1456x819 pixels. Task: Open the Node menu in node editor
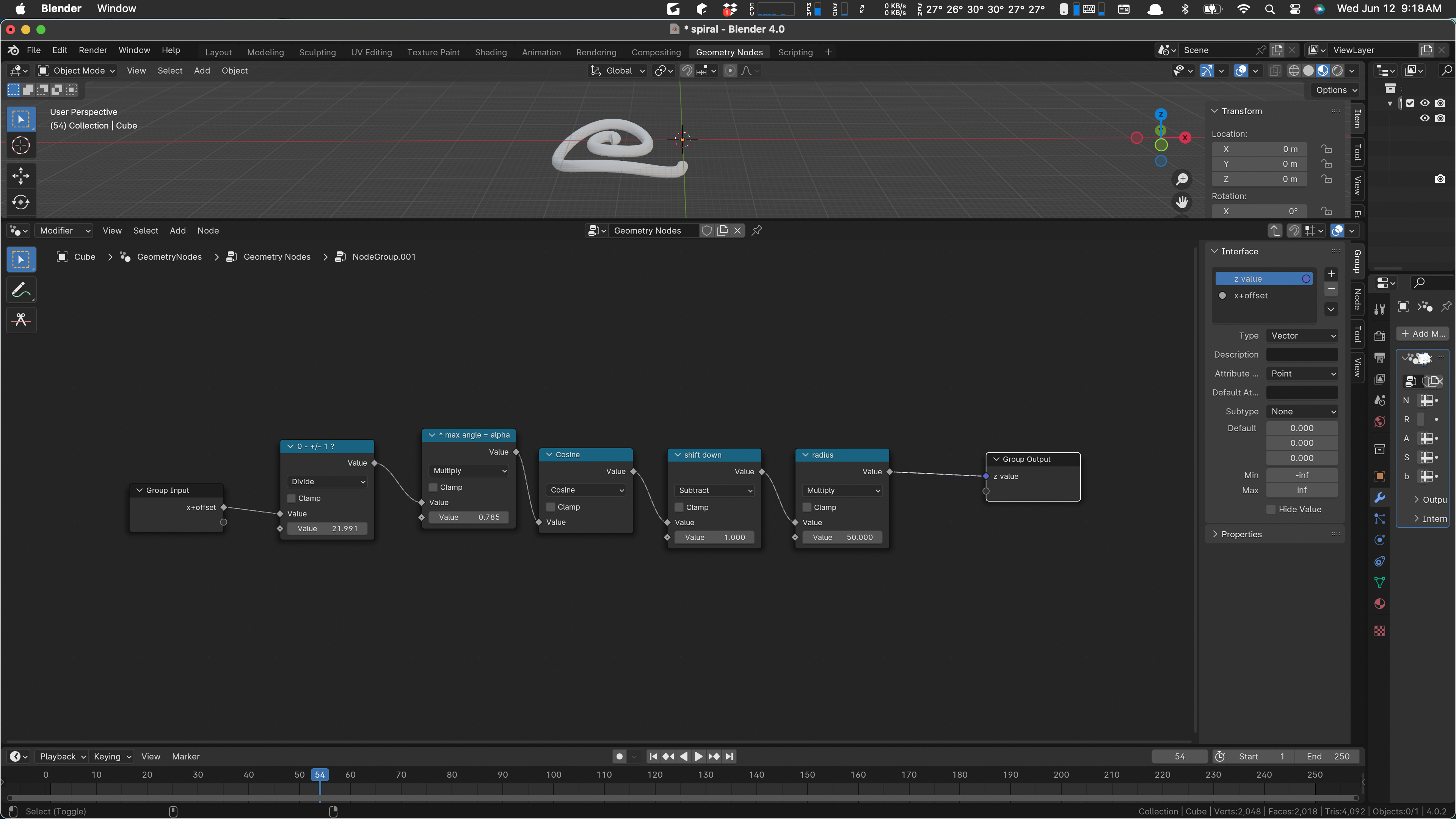coord(208,231)
